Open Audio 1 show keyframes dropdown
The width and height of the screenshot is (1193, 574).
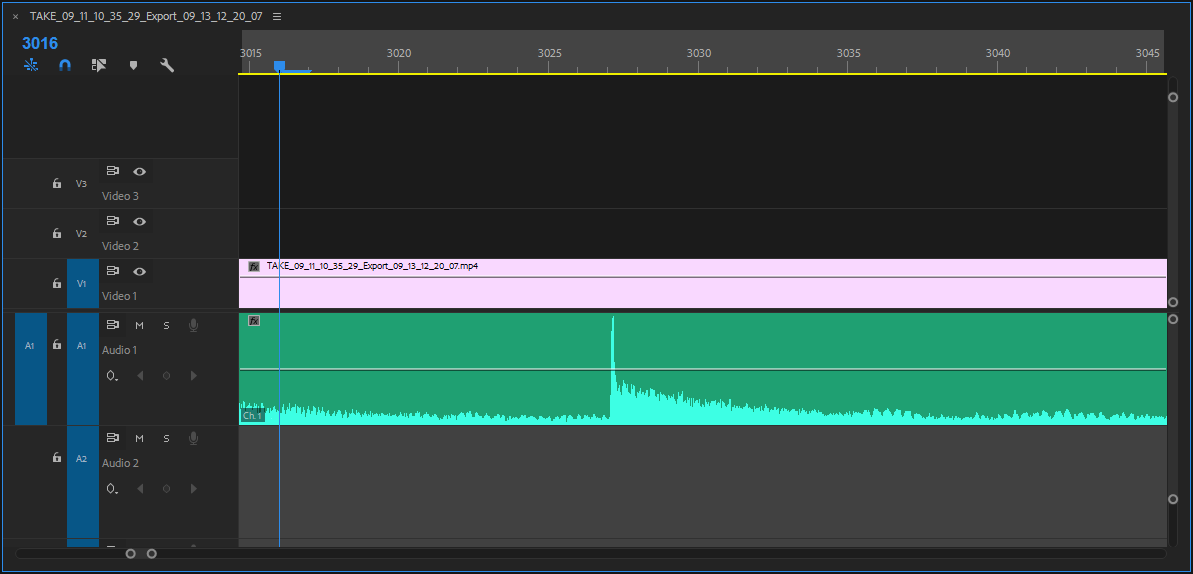coord(112,376)
